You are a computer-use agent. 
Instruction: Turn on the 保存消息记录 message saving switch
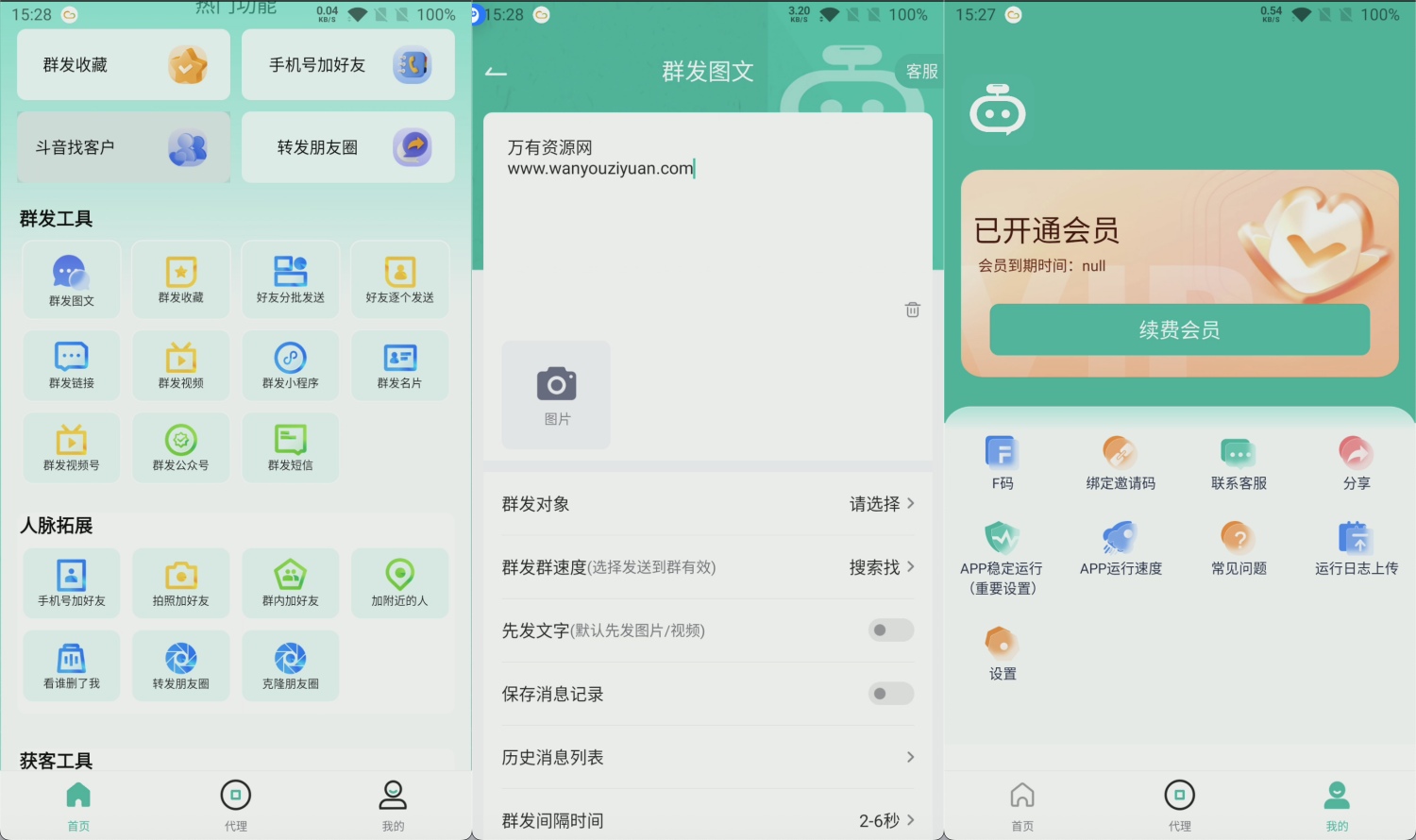[889, 694]
